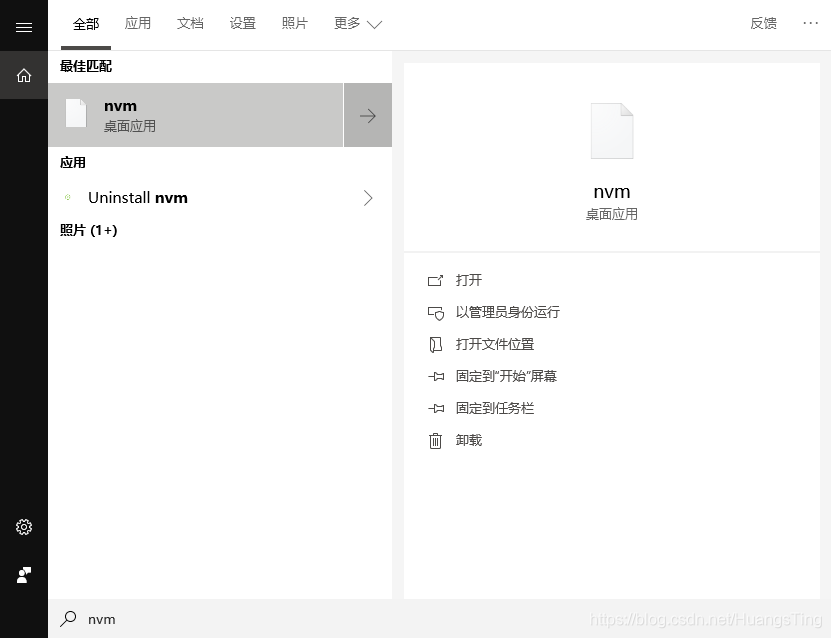Click the user account icon in sidebar
This screenshot has height=638, width=831.
(24, 575)
